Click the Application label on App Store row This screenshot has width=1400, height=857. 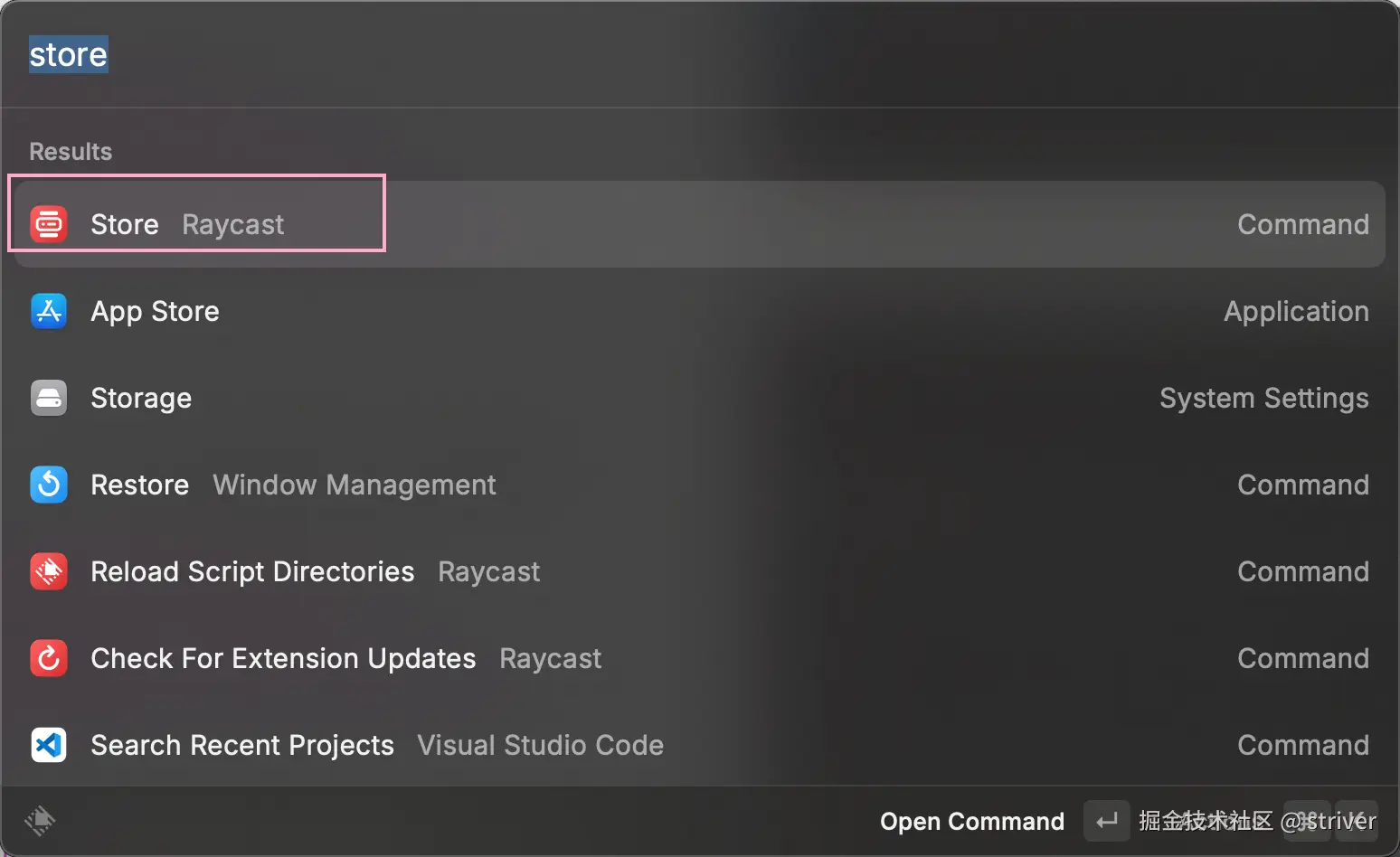point(1295,311)
